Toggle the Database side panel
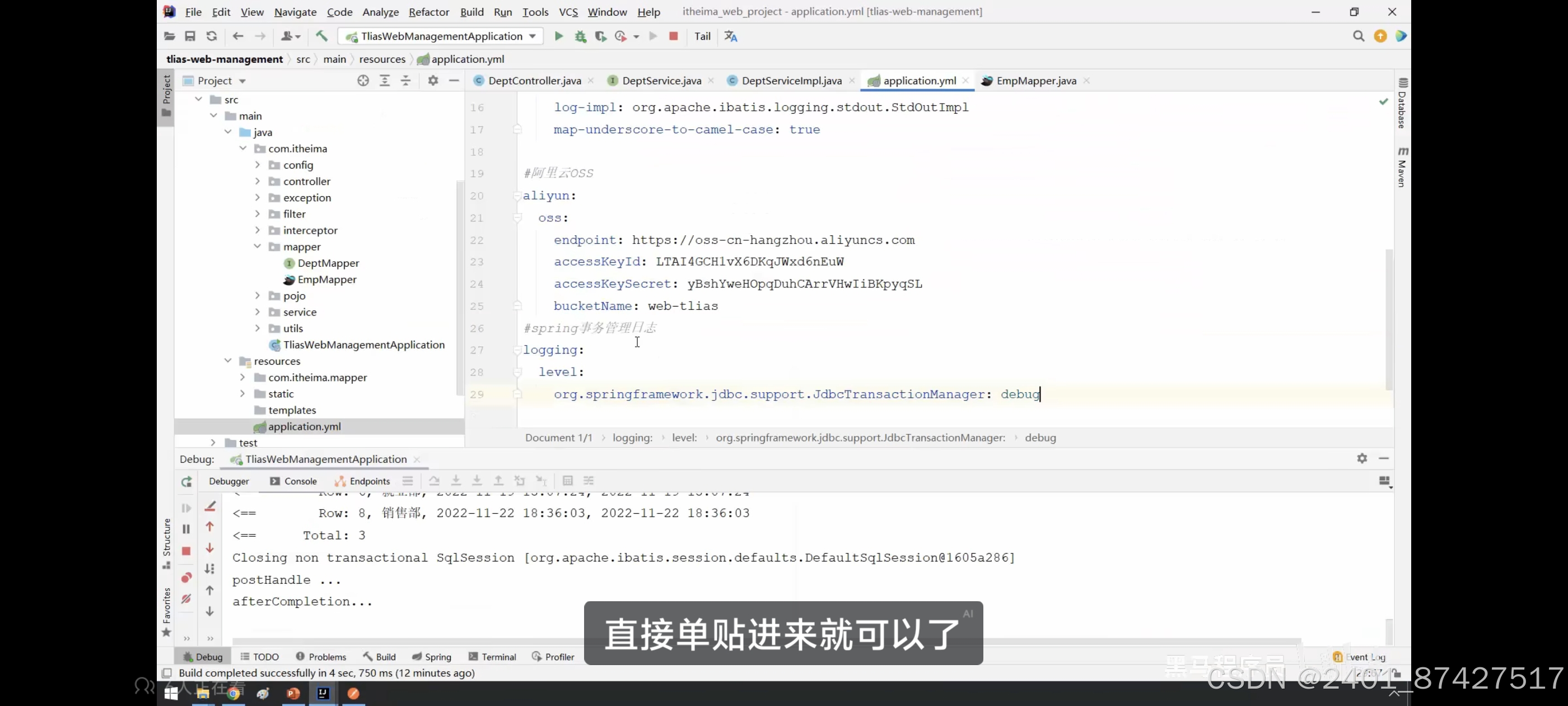Screen dimensions: 1568x706 point(1402,104)
